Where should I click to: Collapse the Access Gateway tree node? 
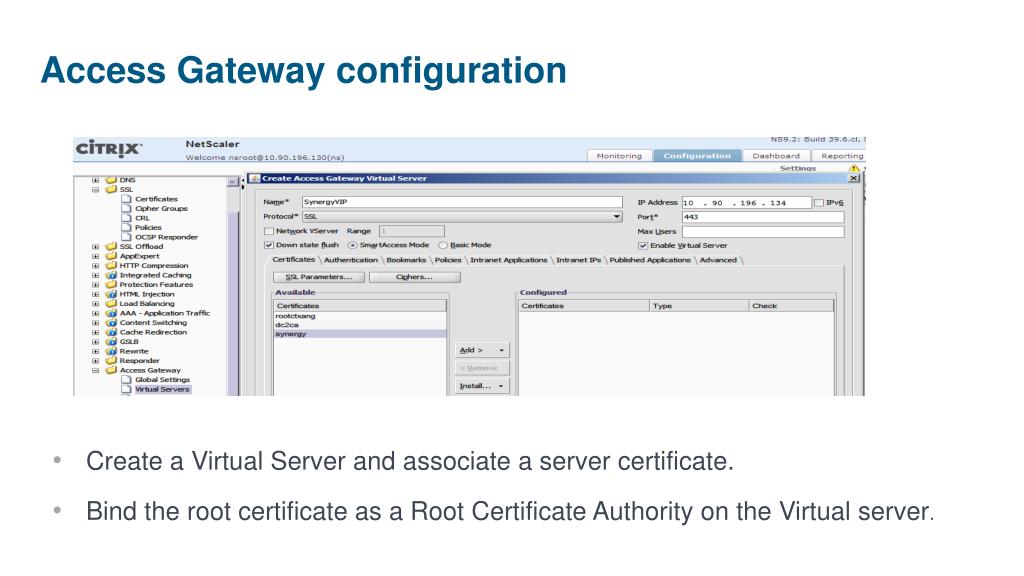tap(95, 370)
